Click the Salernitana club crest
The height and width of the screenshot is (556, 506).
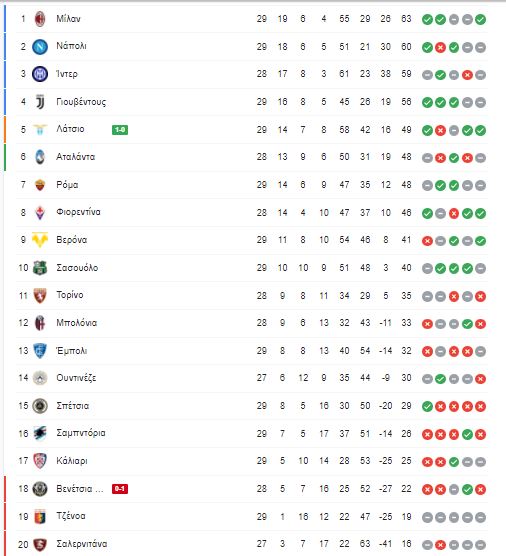point(40,544)
